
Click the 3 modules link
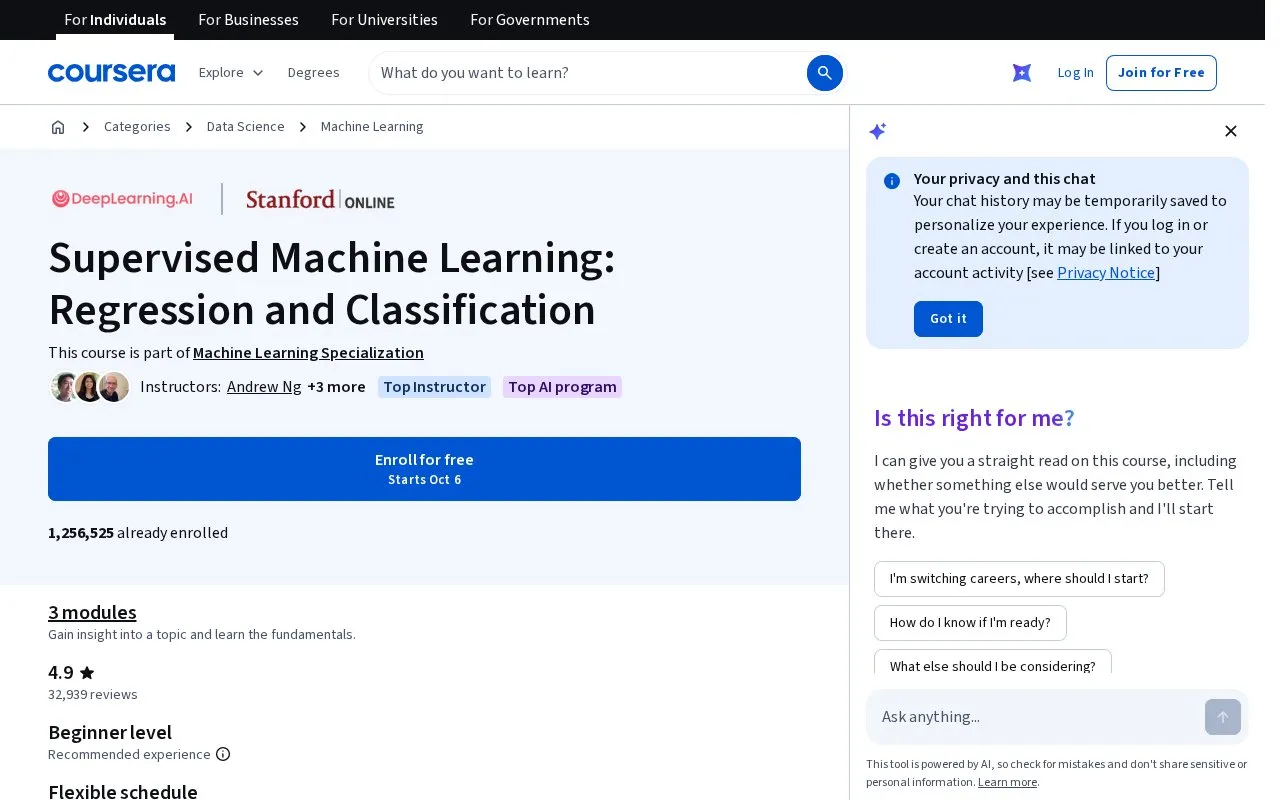tap(92, 612)
